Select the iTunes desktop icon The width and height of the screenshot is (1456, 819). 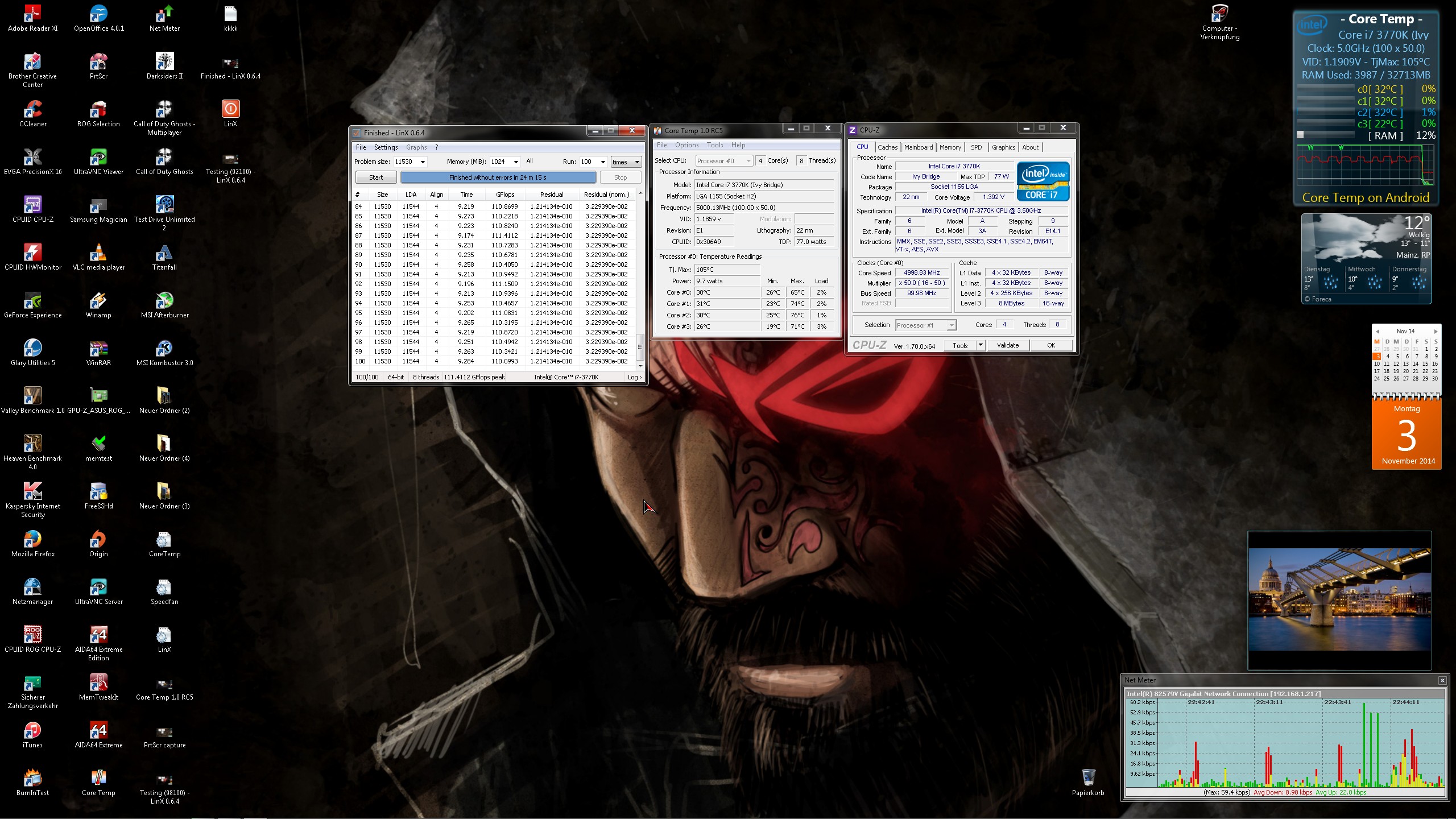[x=32, y=734]
